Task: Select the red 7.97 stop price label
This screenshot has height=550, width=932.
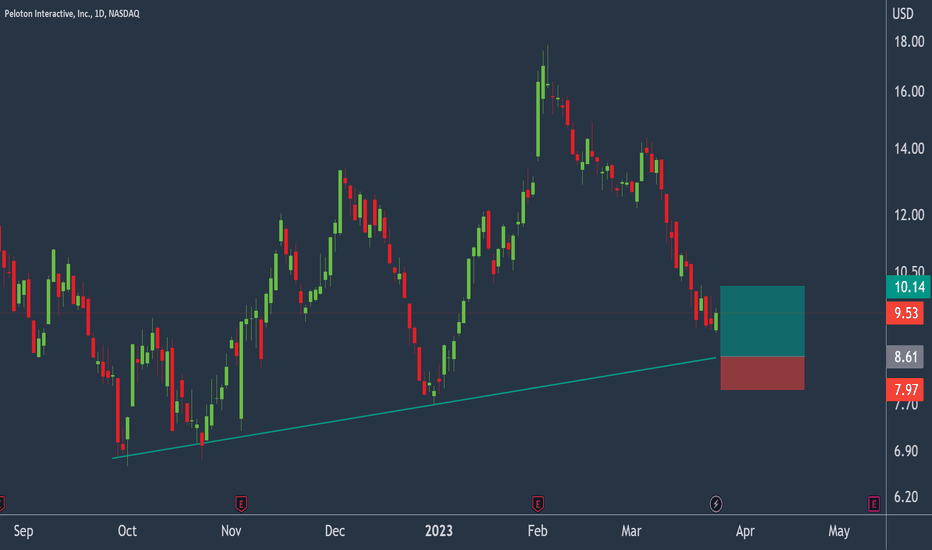Action: 905,390
